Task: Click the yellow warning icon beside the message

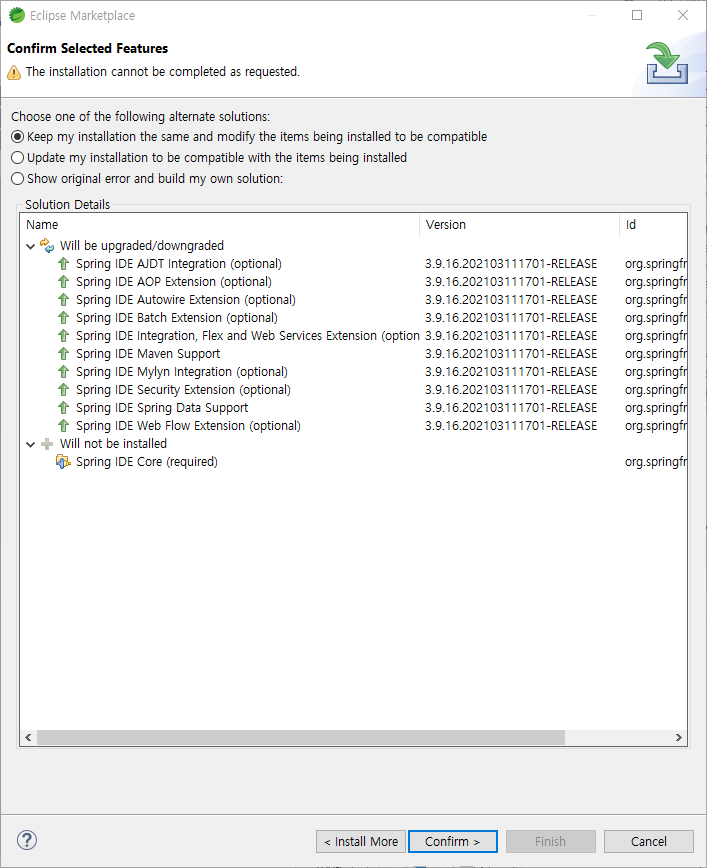Action: (14, 73)
